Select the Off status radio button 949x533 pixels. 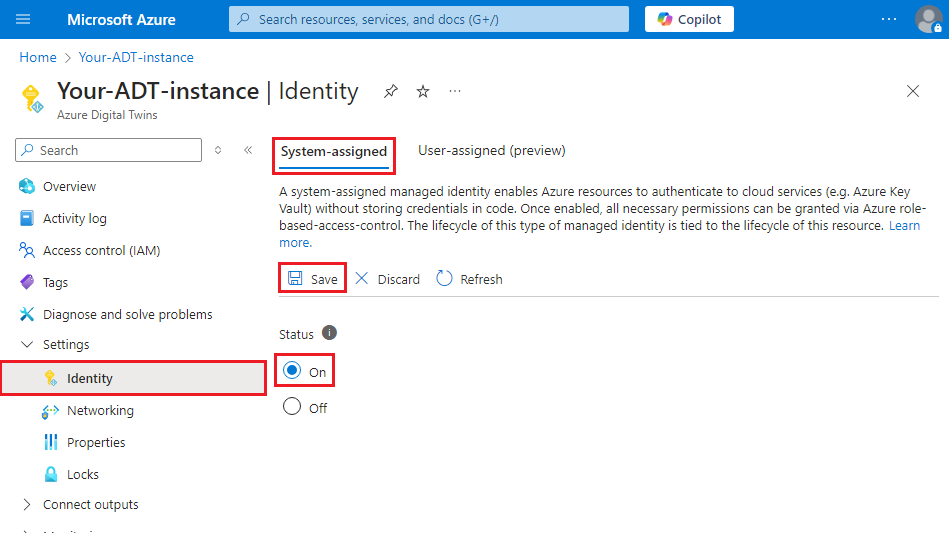(x=292, y=407)
